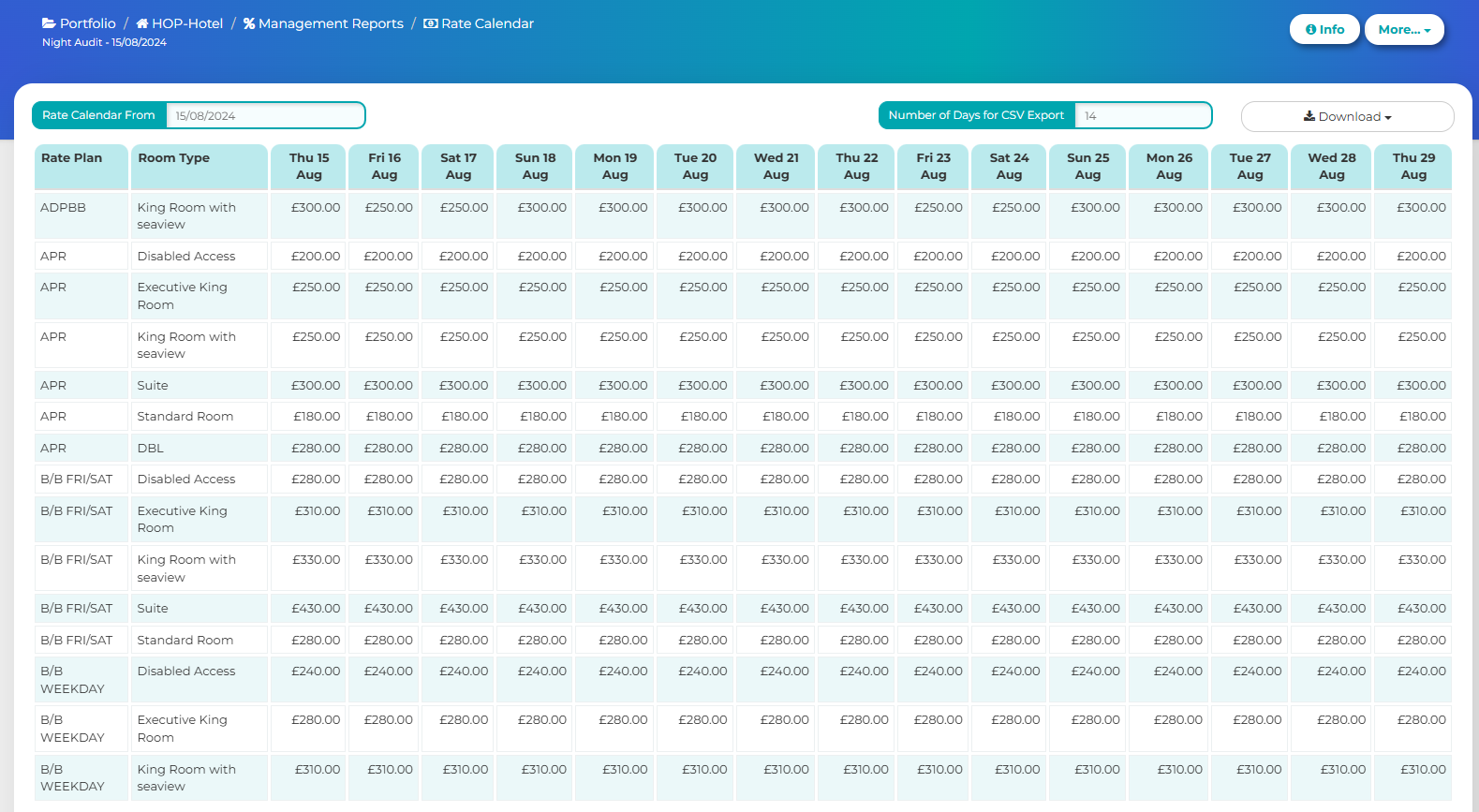Select ADPBB rate for Thu 15 Aug
1479x812 pixels.
pyautogui.click(x=309, y=215)
